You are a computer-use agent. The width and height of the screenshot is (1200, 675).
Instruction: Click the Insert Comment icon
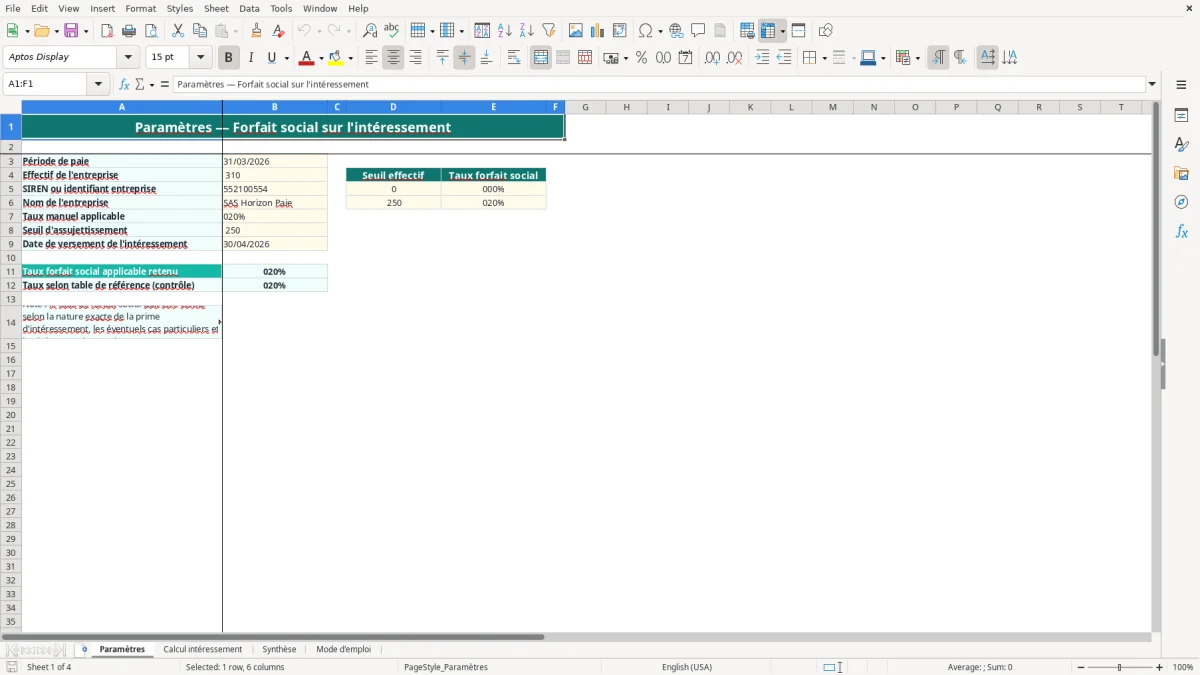point(698,31)
